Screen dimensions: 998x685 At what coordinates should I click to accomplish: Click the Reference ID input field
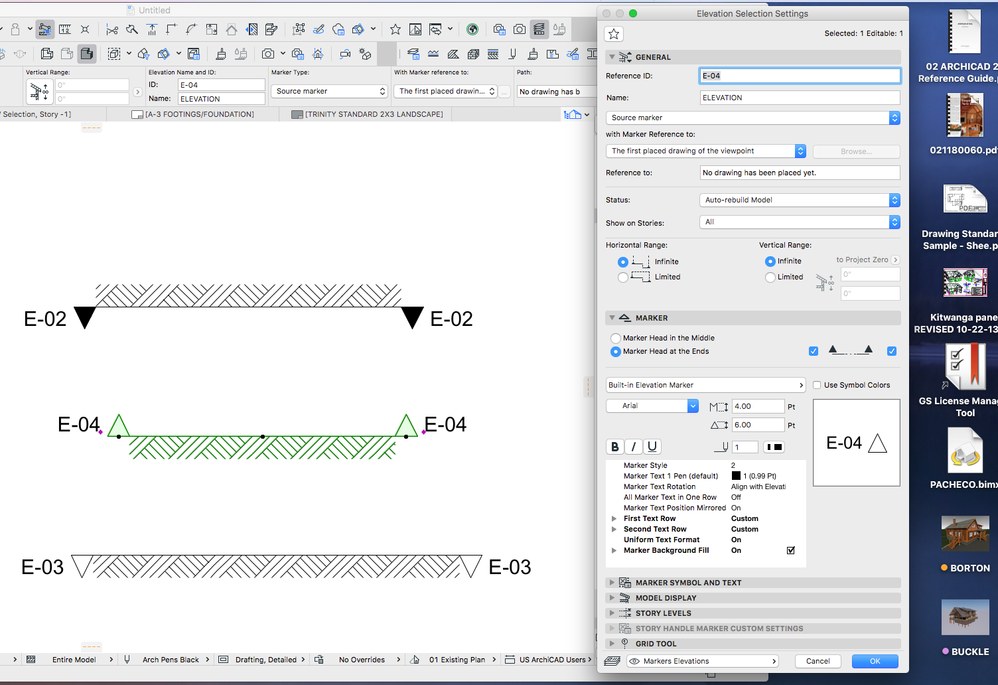799,76
